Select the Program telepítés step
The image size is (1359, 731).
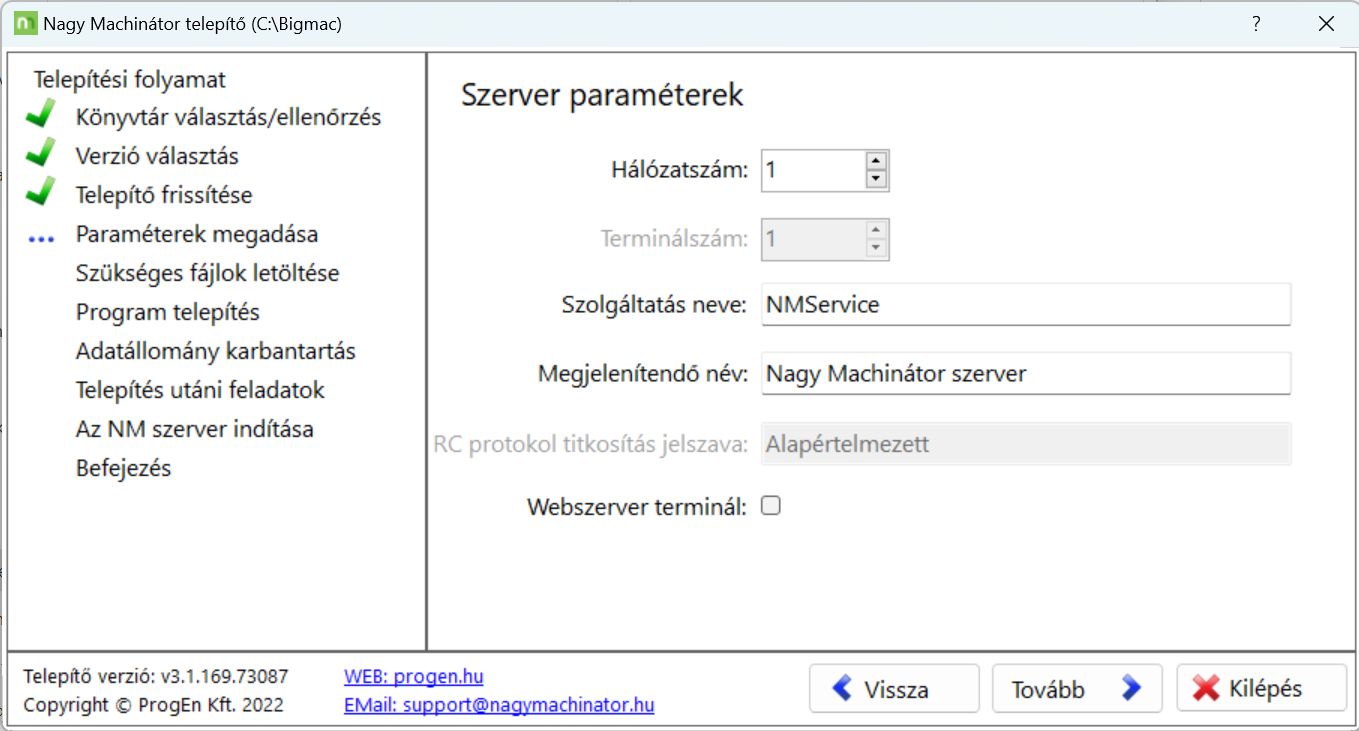[167, 312]
